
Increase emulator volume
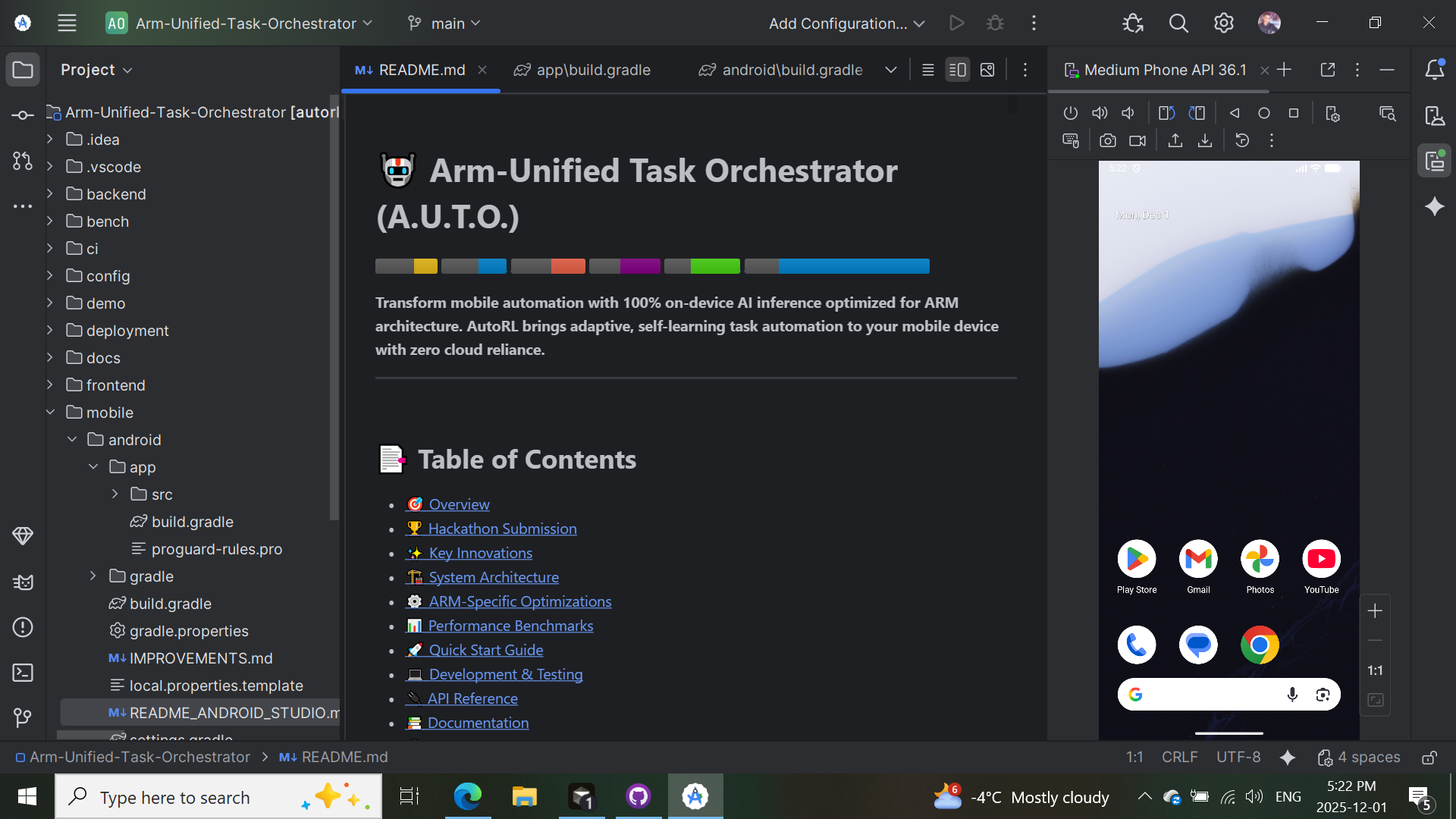[x=1100, y=113]
